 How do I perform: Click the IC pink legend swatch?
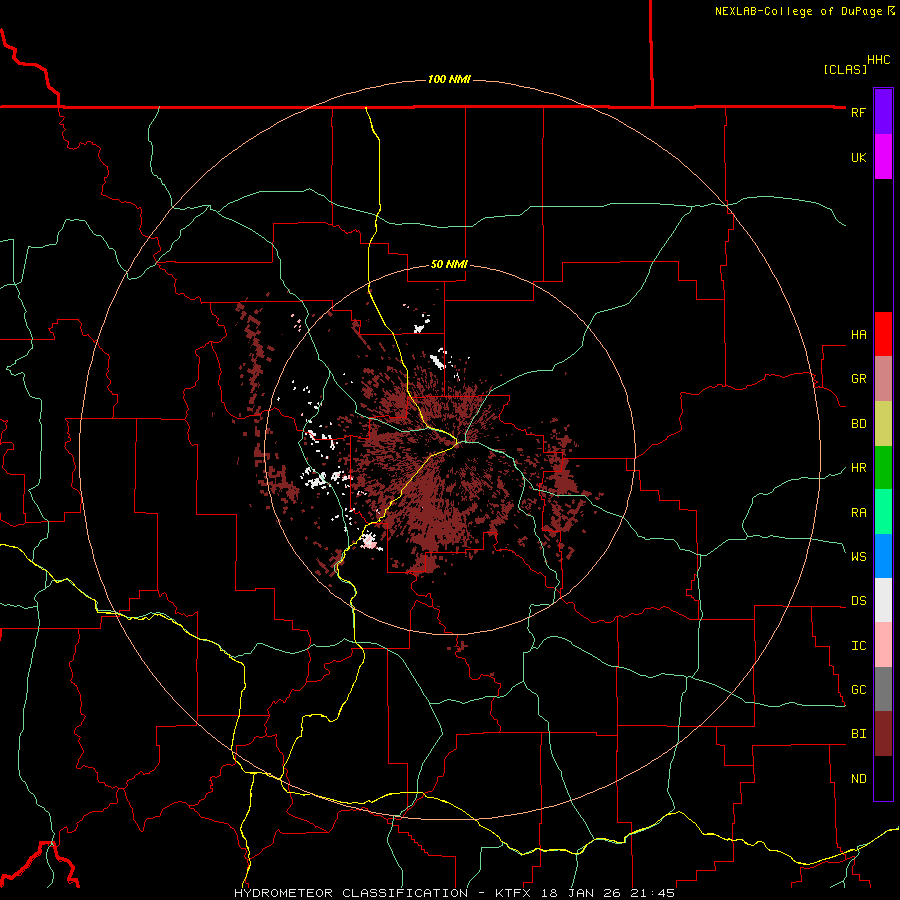[883, 645]
